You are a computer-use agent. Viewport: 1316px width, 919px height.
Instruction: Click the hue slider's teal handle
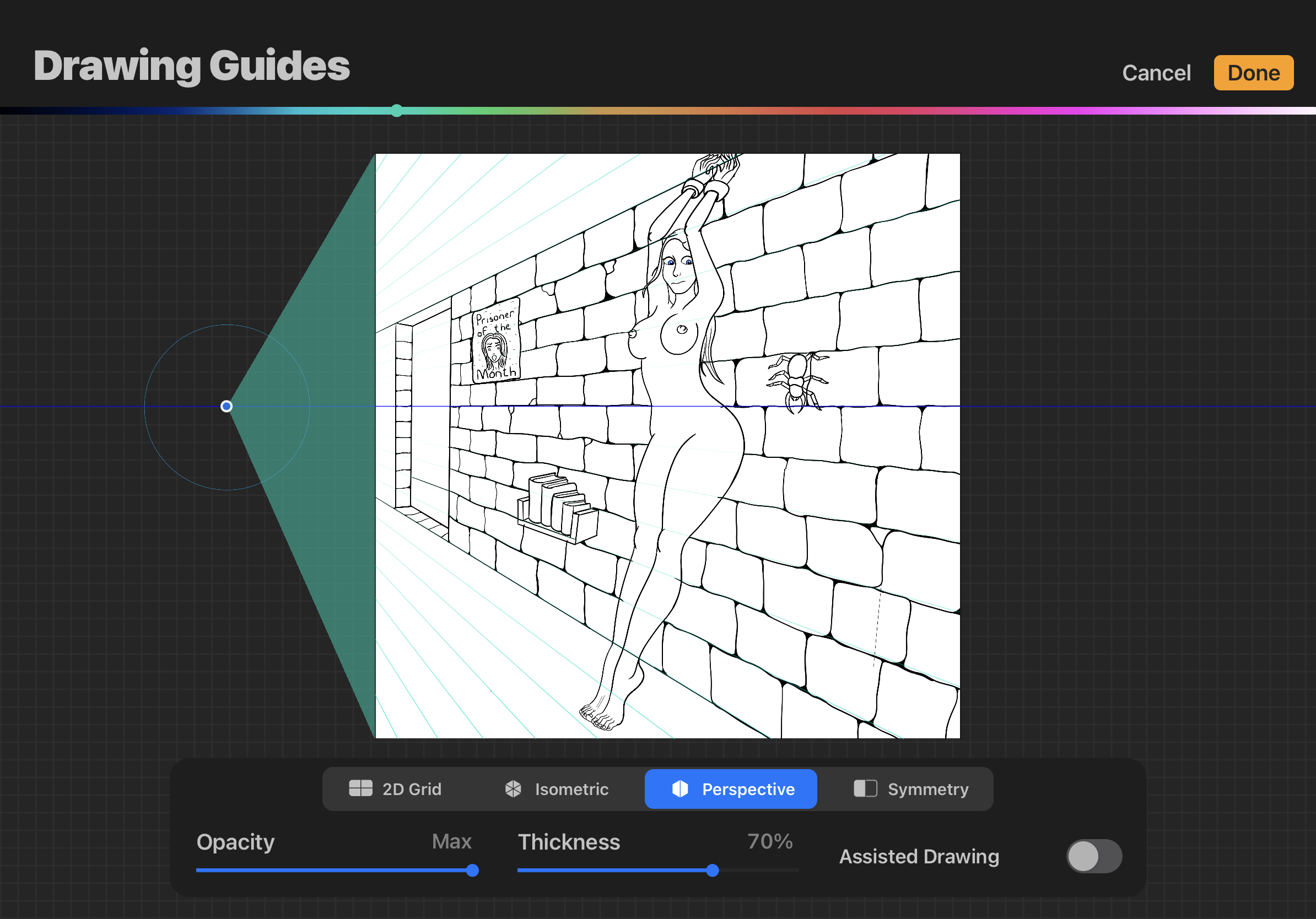(x=397, y=111)
